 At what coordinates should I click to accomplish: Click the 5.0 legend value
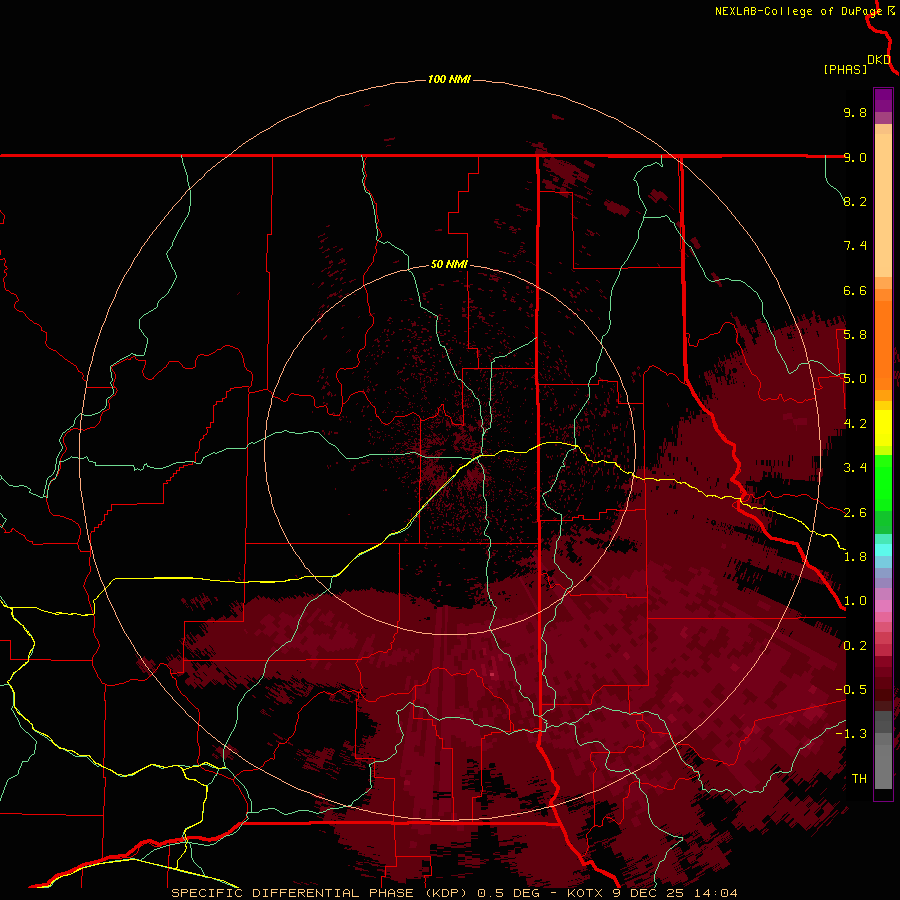(855, 379)
